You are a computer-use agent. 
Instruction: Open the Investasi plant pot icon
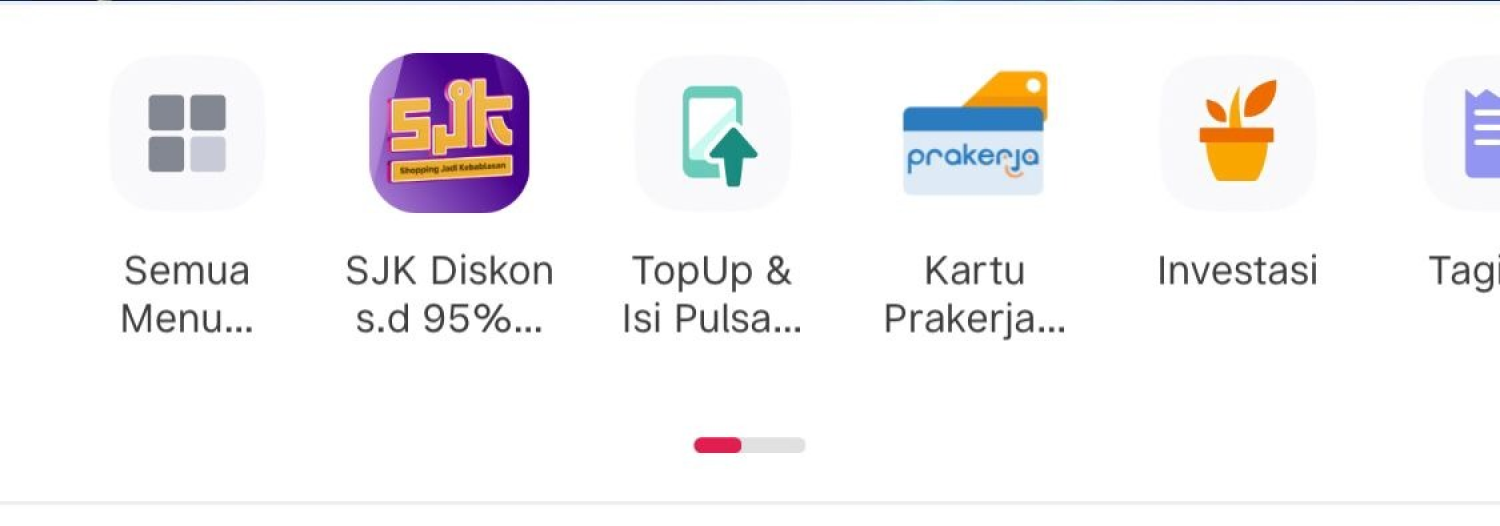(1237, 133)
